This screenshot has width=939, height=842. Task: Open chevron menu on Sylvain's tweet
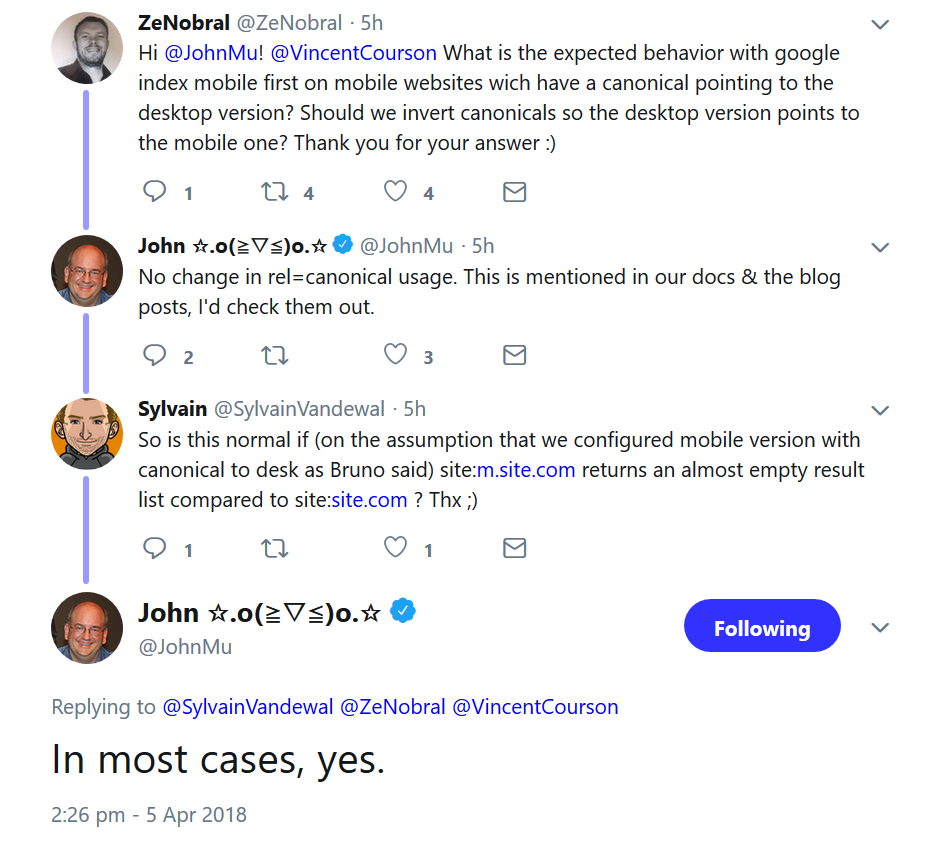pos(880,410)
